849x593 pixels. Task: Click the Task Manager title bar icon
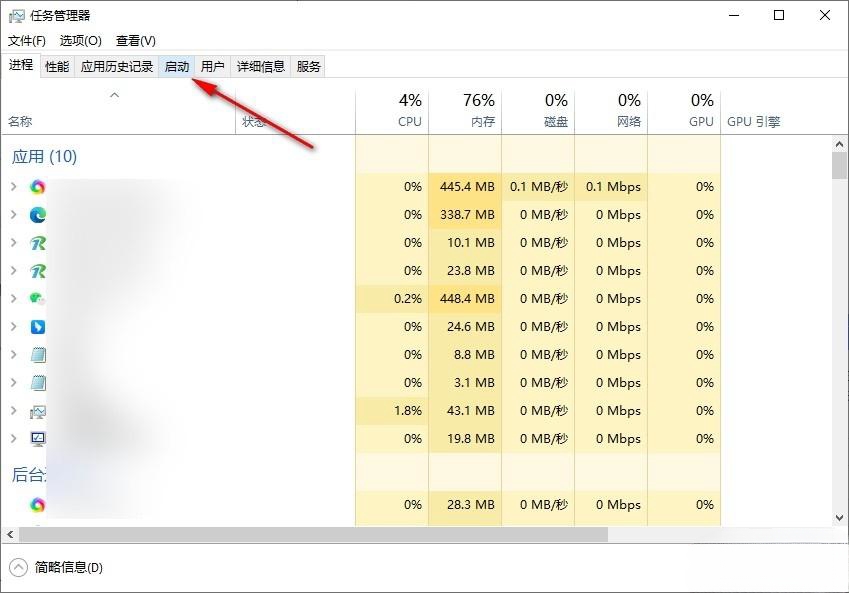click(x=16, y=16)
